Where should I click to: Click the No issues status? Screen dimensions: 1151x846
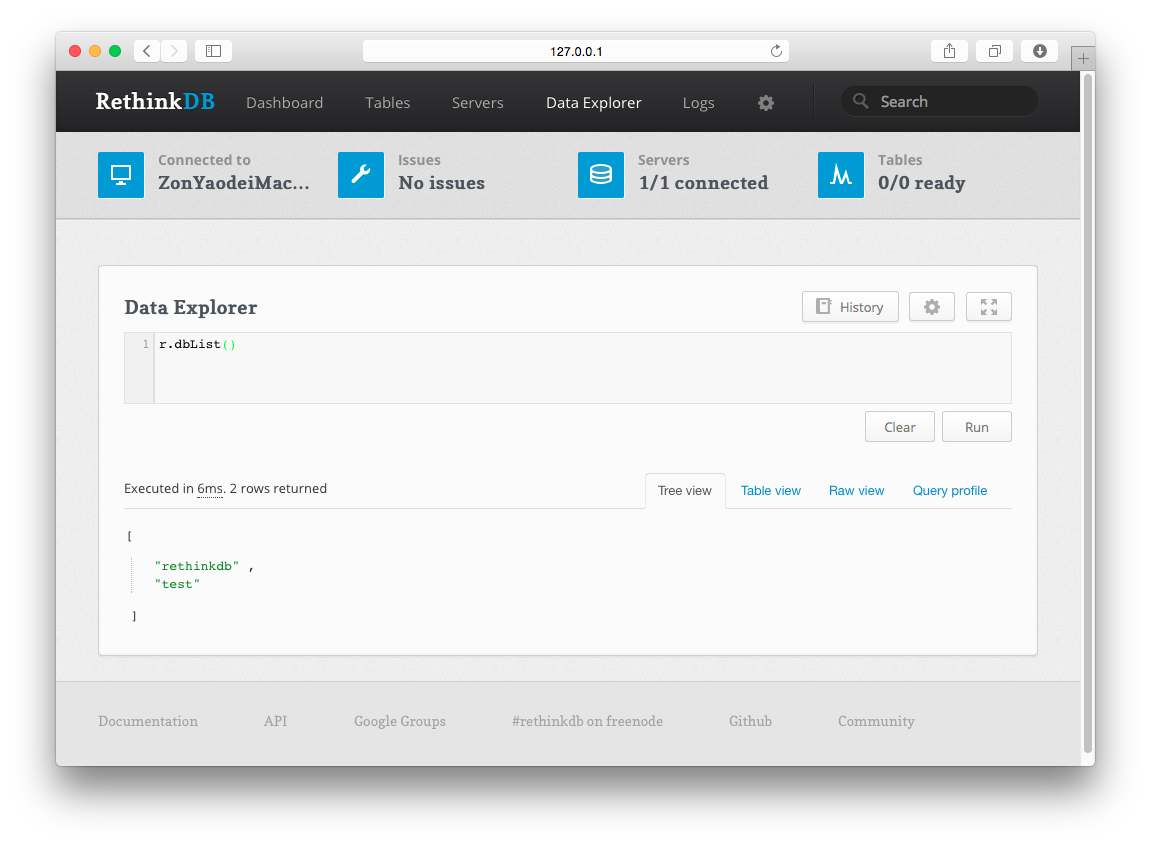click(x=442, y=183)
